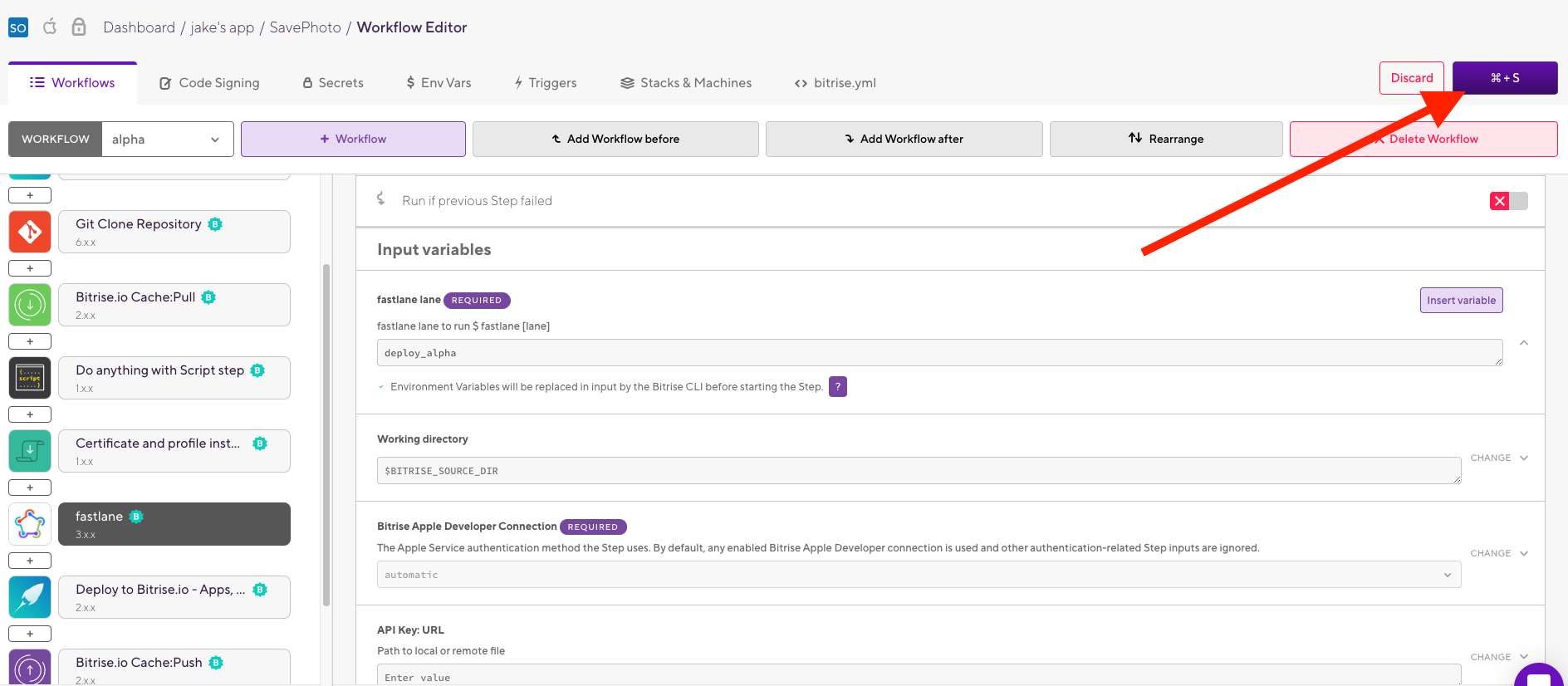Select the Git Clone Repository step card

tap(174, 232)
